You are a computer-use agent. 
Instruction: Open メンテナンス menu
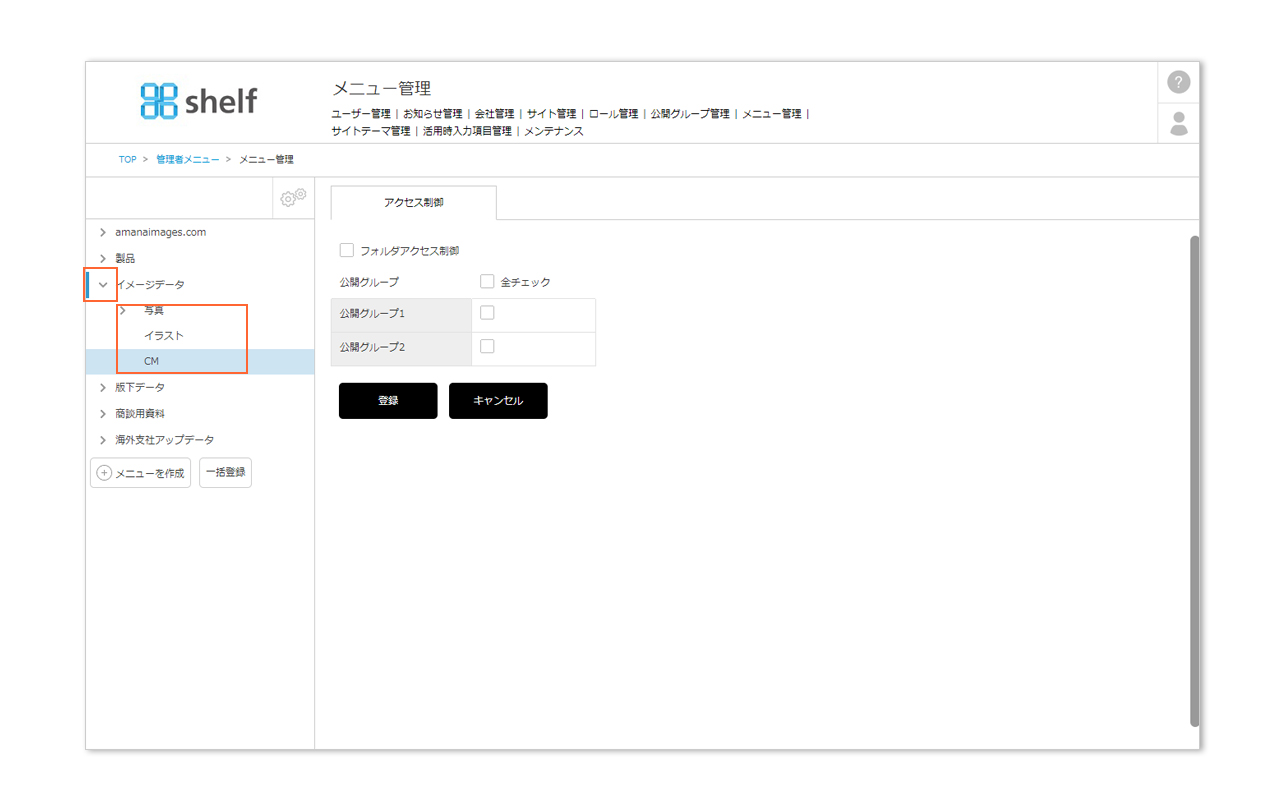554,131
